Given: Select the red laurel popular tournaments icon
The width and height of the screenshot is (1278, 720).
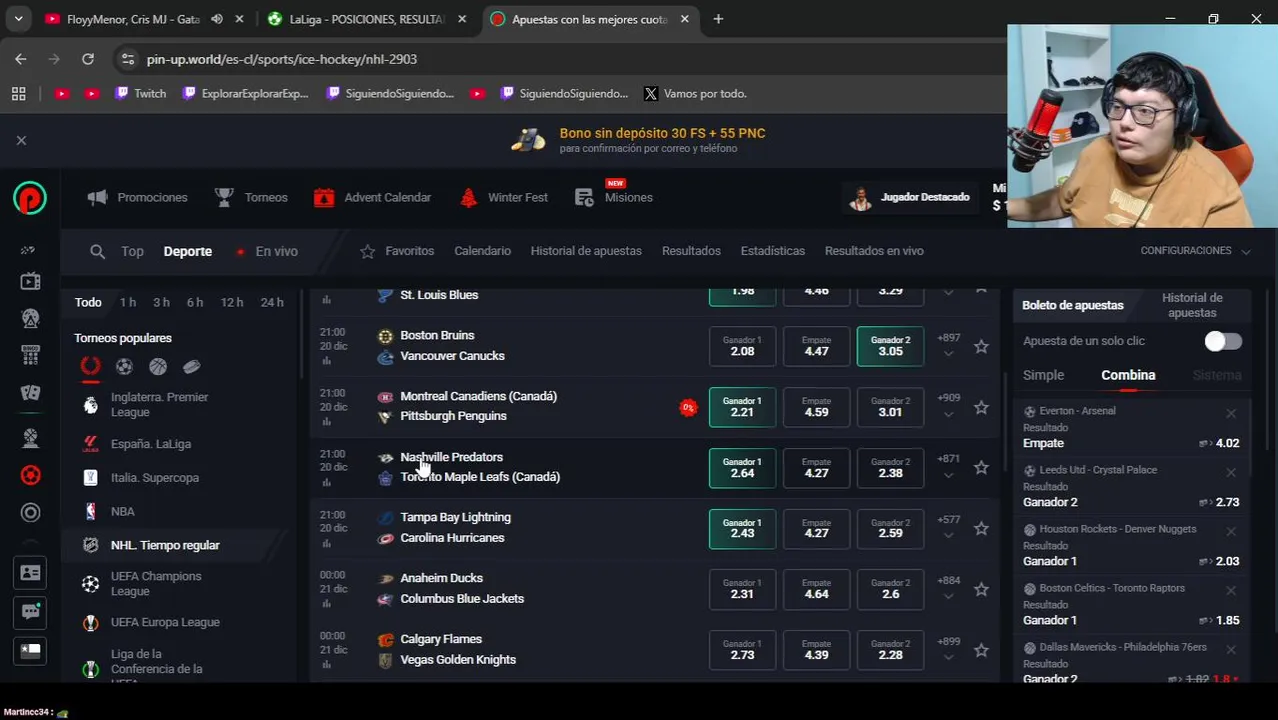Looking at the screenshot, I should 90,366.
